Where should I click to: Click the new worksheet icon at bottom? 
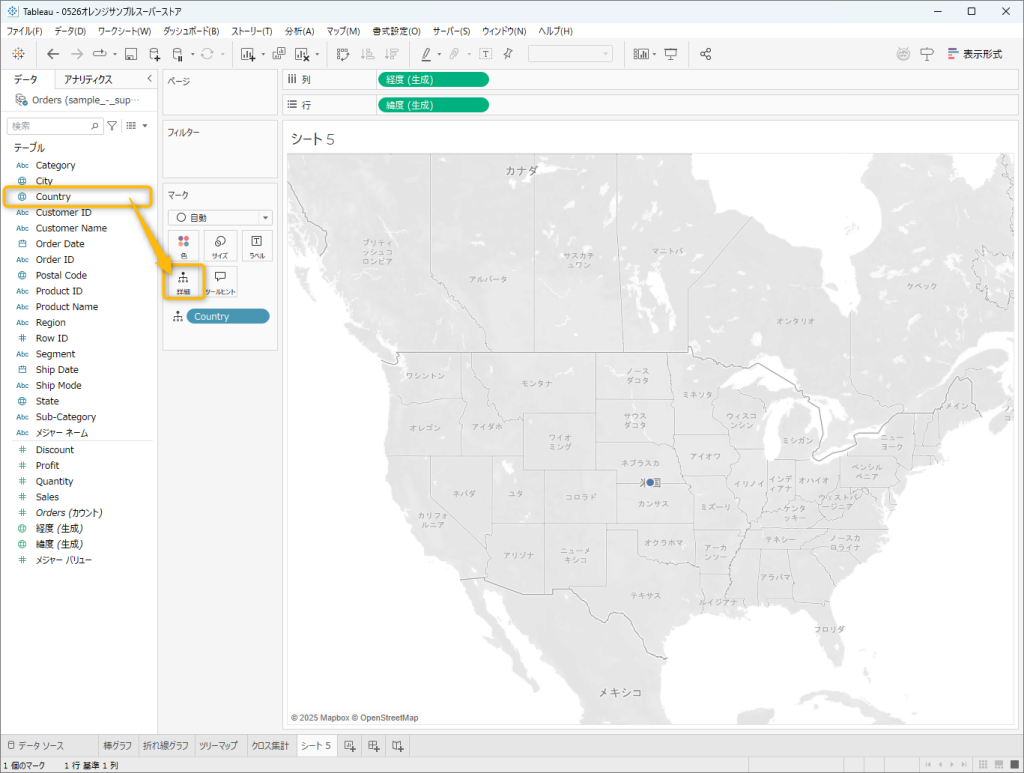click(x=349, y=746)
